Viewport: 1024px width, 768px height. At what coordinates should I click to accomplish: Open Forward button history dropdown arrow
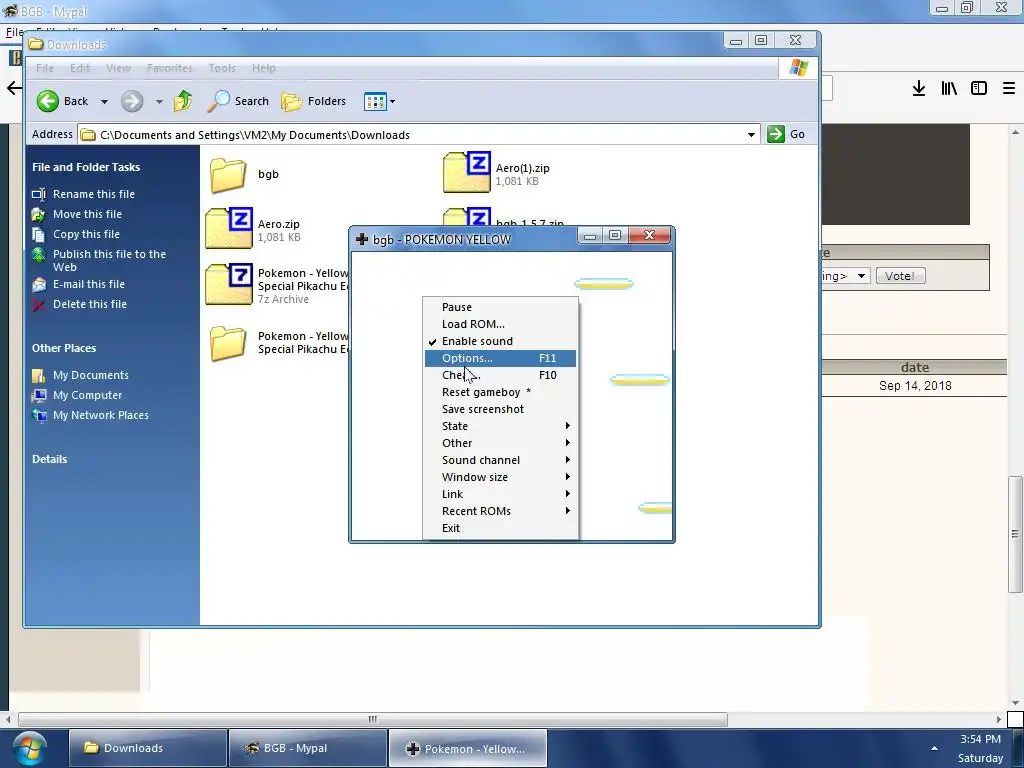pos(159,102)
